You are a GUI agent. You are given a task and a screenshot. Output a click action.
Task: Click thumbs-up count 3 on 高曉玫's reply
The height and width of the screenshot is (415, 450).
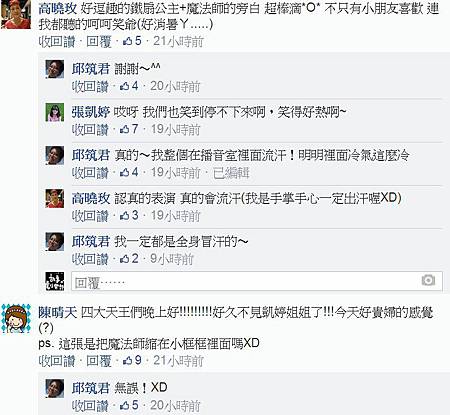point(129,216)
